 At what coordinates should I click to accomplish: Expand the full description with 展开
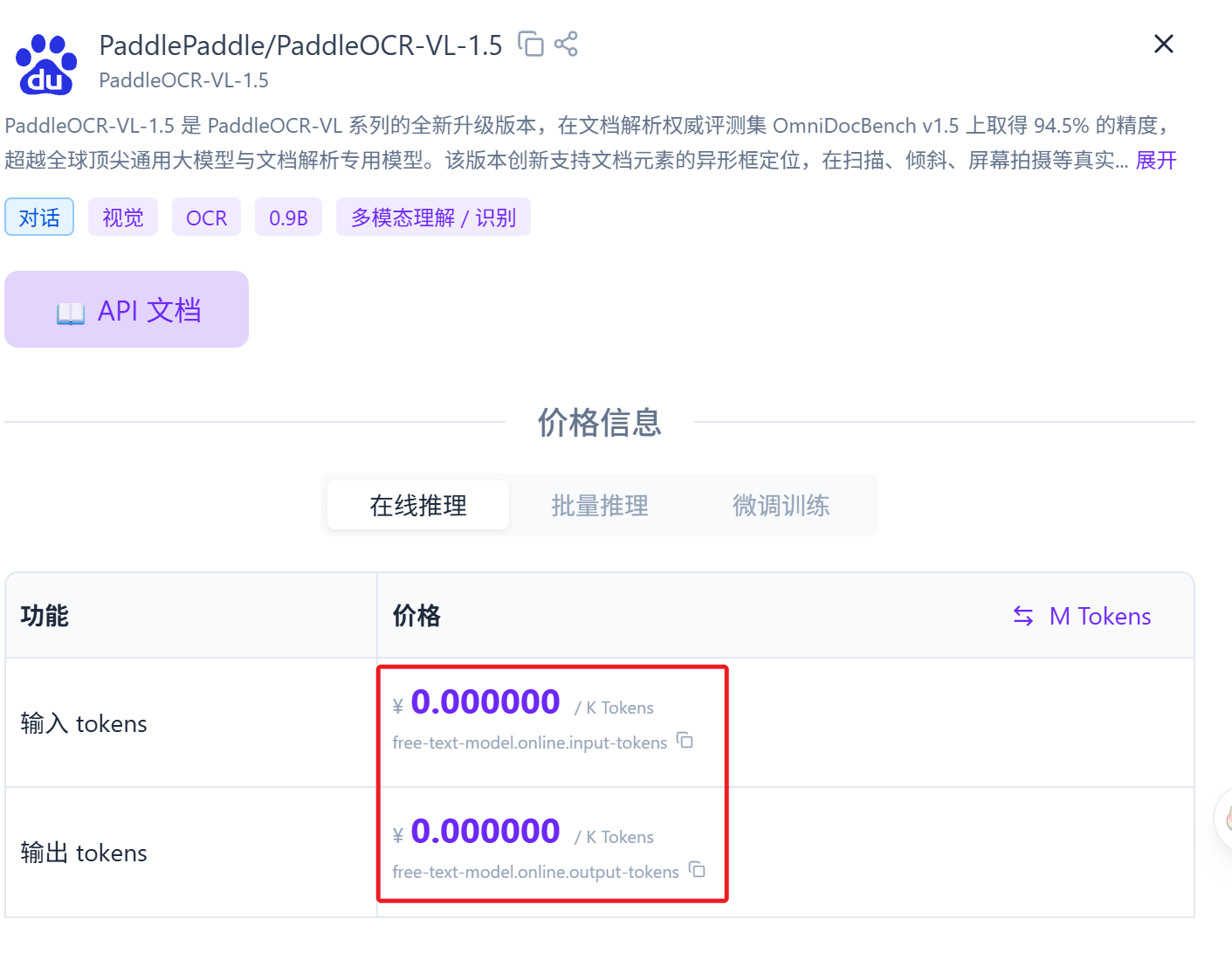tap(1156, 161)
